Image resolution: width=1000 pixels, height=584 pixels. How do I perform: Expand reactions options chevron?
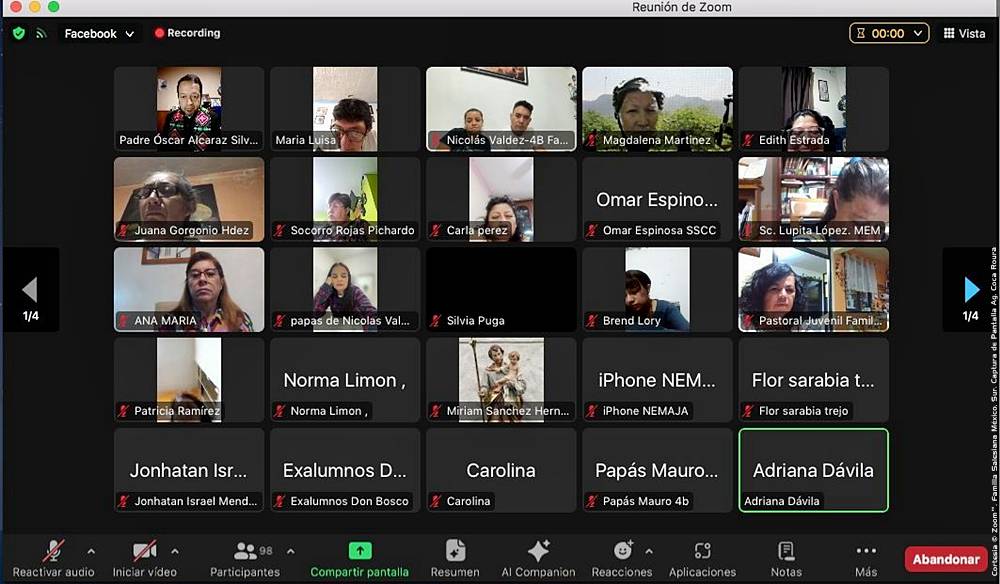point(649,551)
